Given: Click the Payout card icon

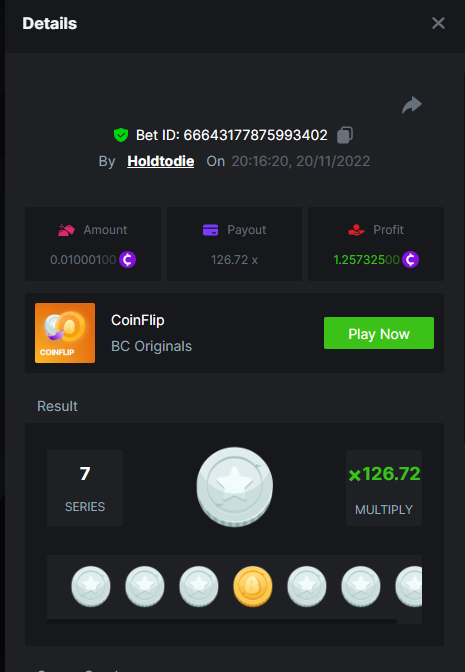Looking at the screenshot, I should (210, 230).
